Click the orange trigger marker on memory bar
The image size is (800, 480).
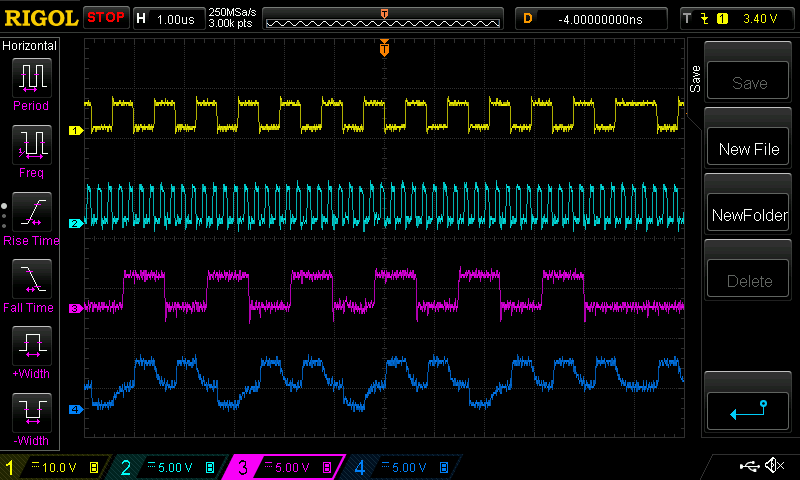[x=384, y=14]
